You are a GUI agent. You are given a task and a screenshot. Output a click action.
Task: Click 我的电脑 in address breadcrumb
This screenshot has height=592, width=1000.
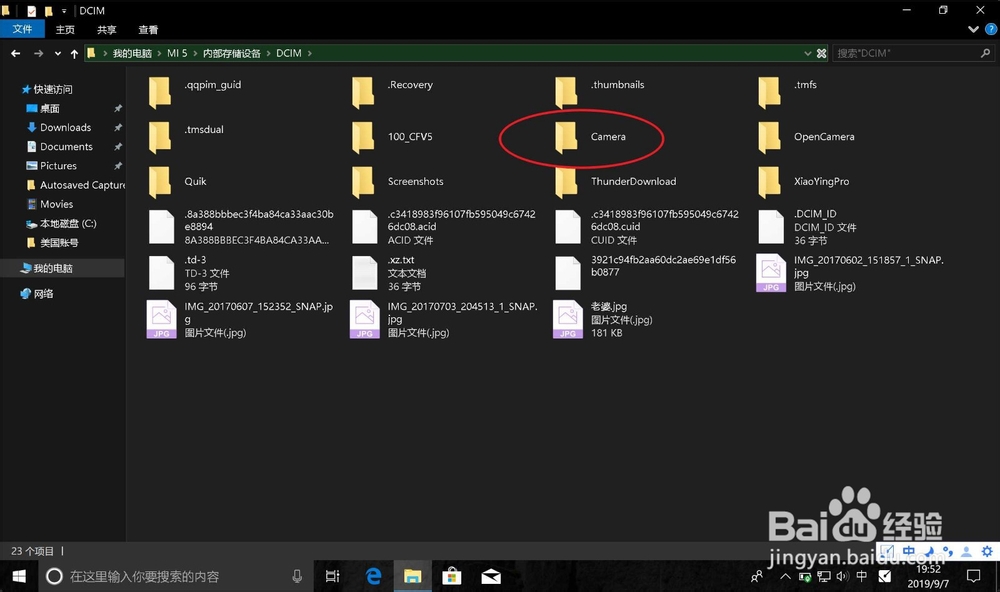point(132,54)
